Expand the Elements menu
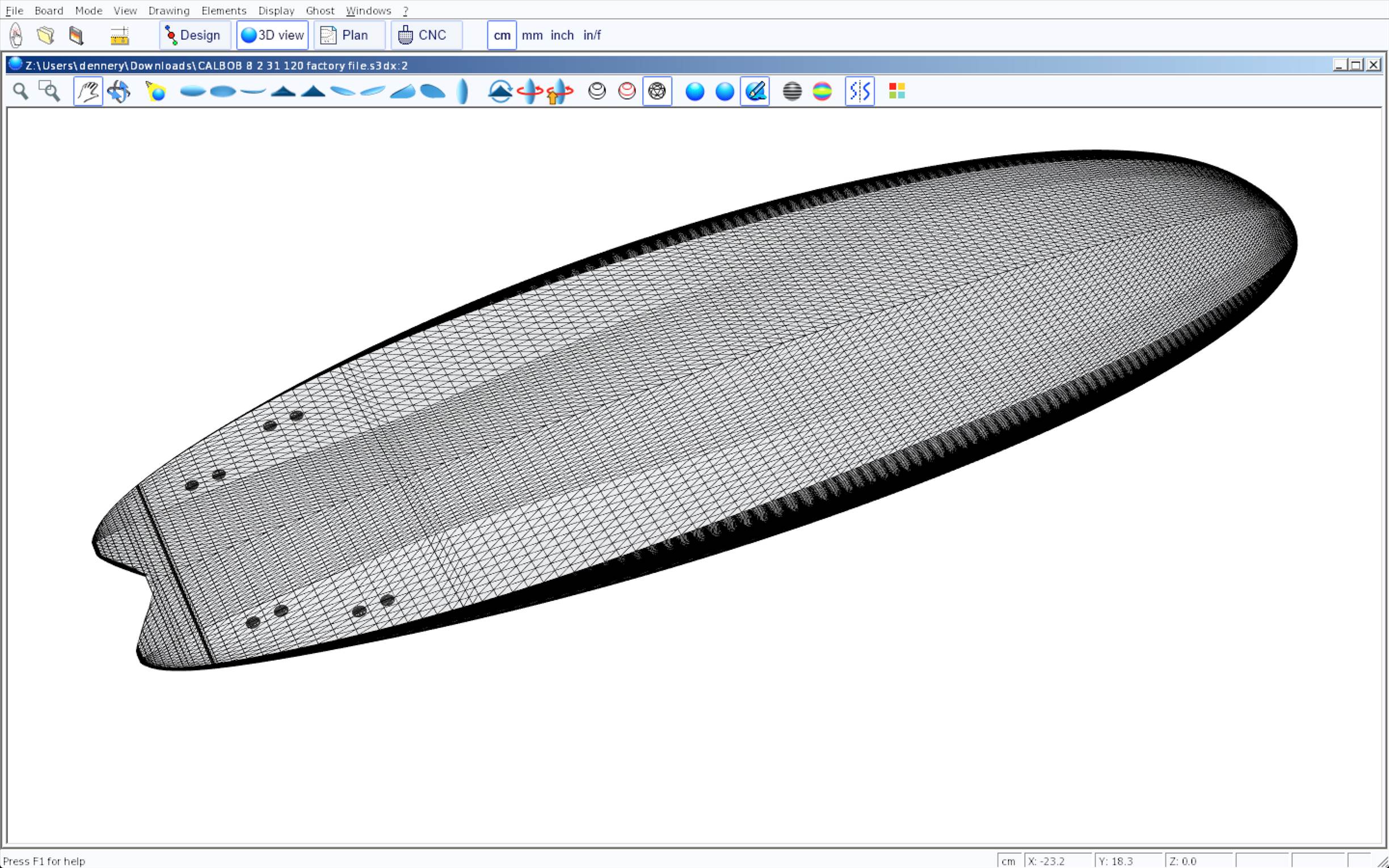Image resolution: width=1389 pixels, height=868 pixels. (224, 10)
